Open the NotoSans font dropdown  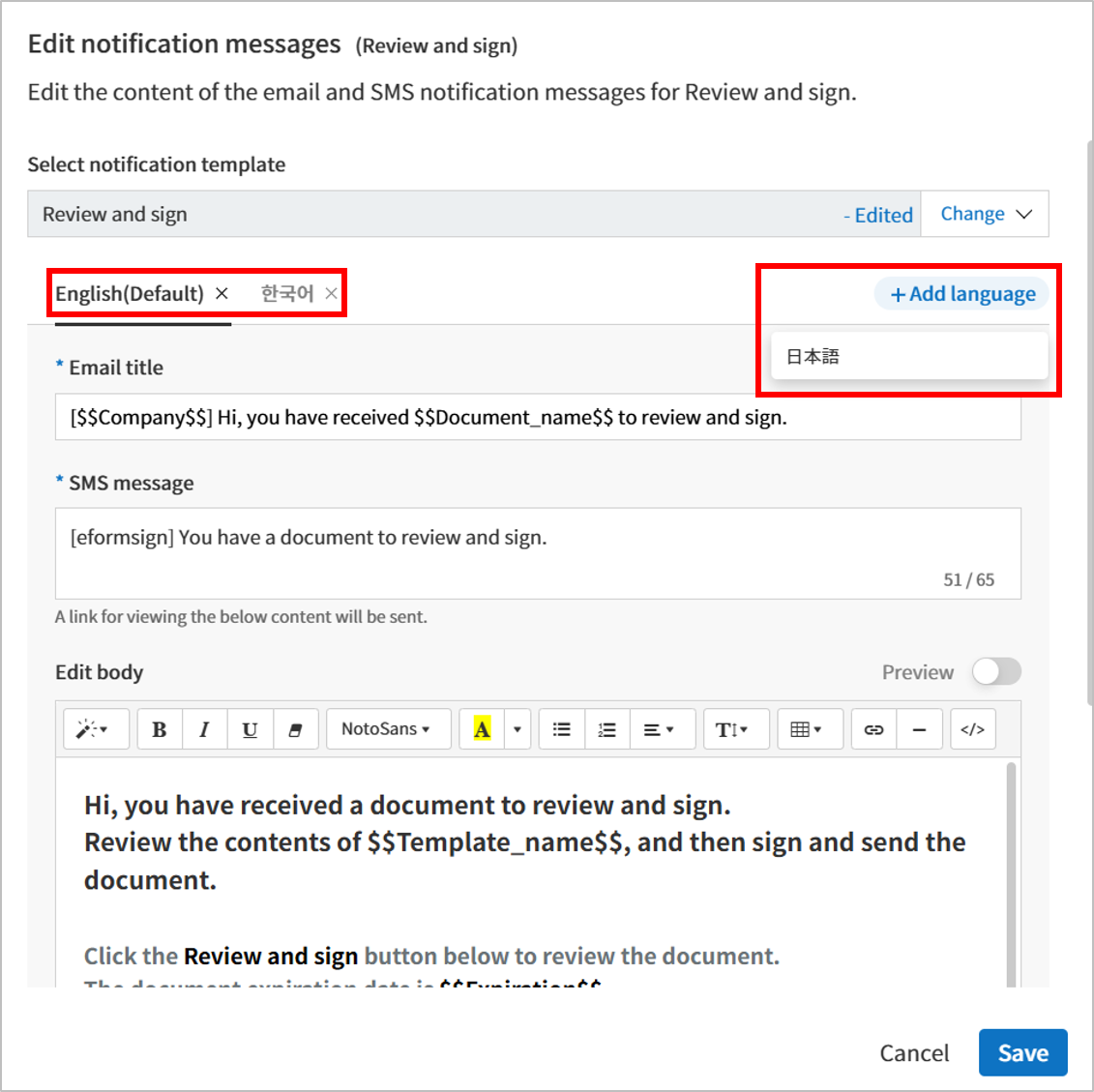(388, 729)
